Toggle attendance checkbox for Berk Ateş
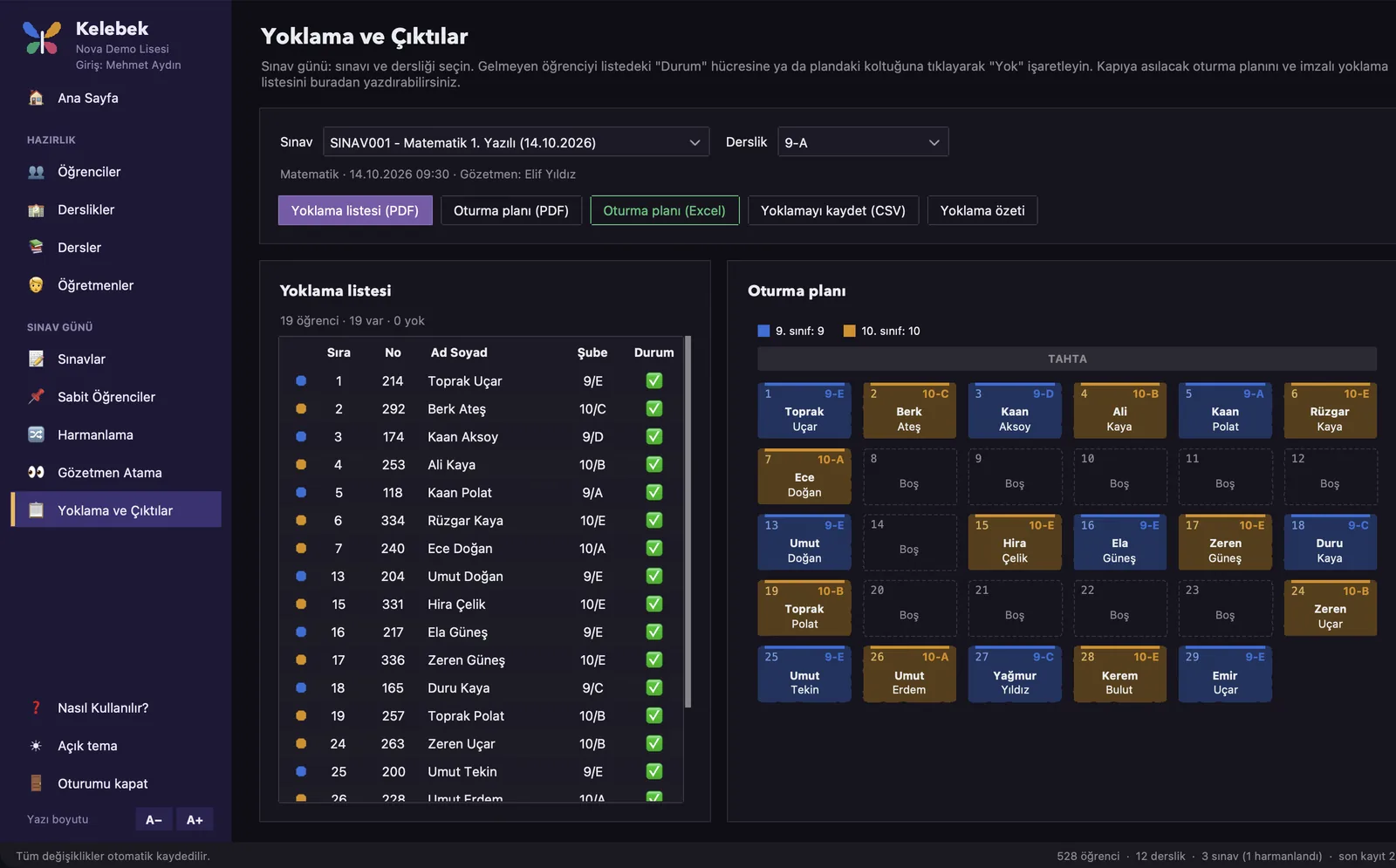 [654, 408]
